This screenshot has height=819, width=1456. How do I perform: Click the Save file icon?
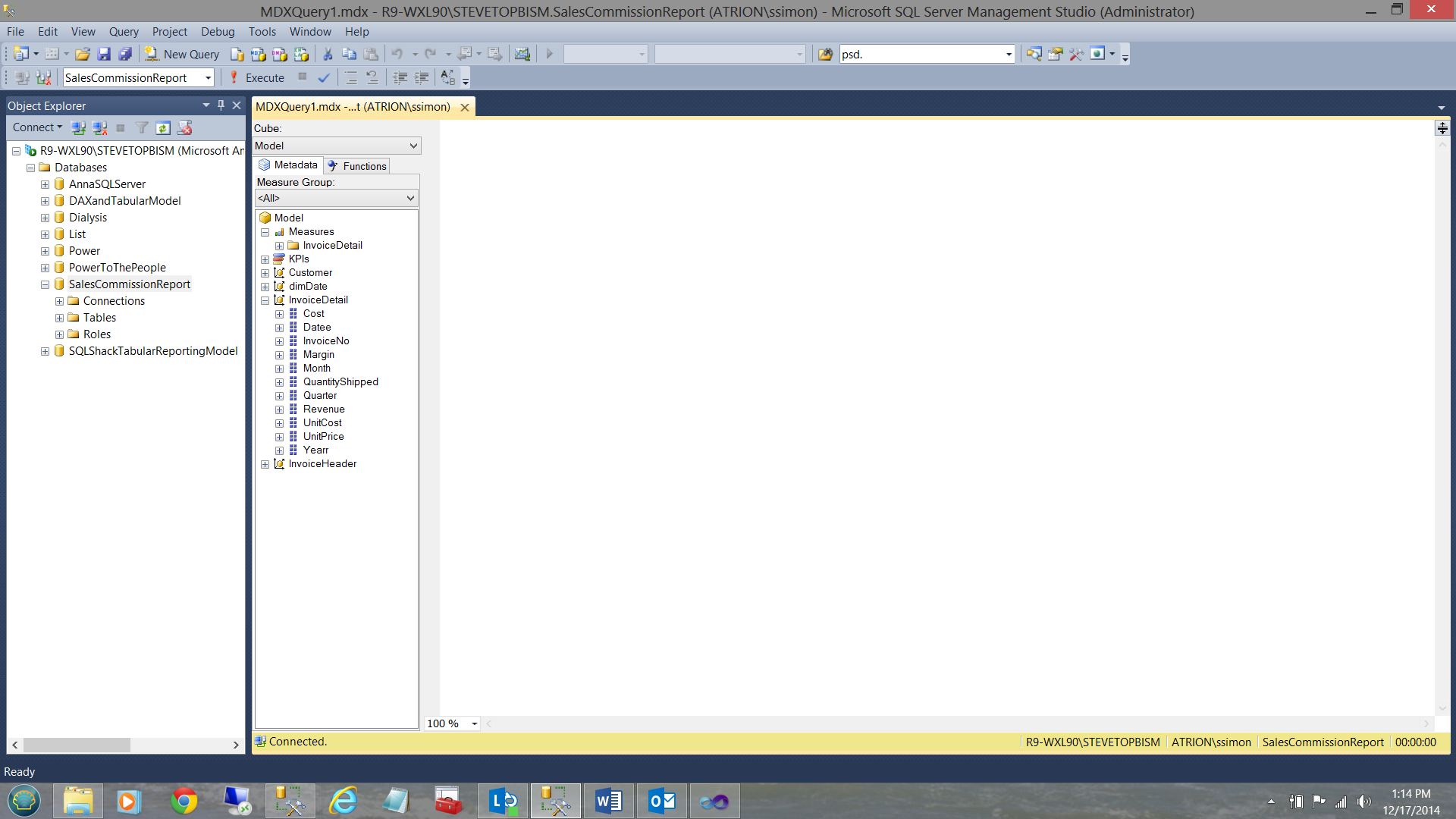click(104, 54)
